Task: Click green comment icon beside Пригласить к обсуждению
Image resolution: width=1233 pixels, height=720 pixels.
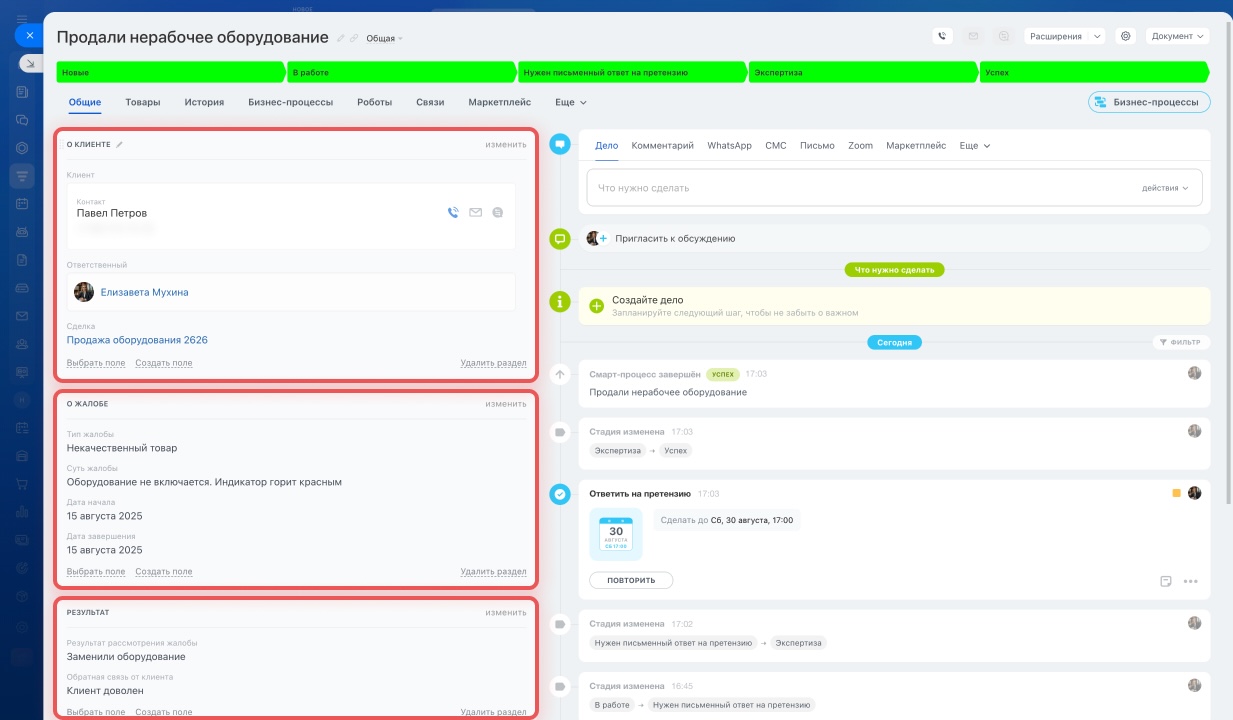Action: tap(560, 238)
